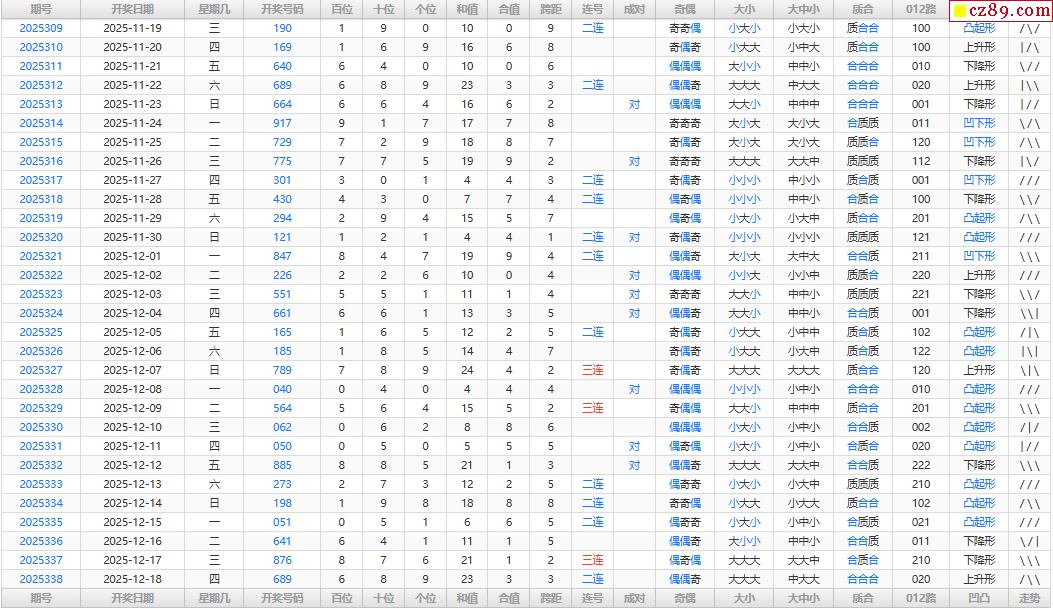
Task: Click 对 in row 2025332
Action: coord(635,465)
